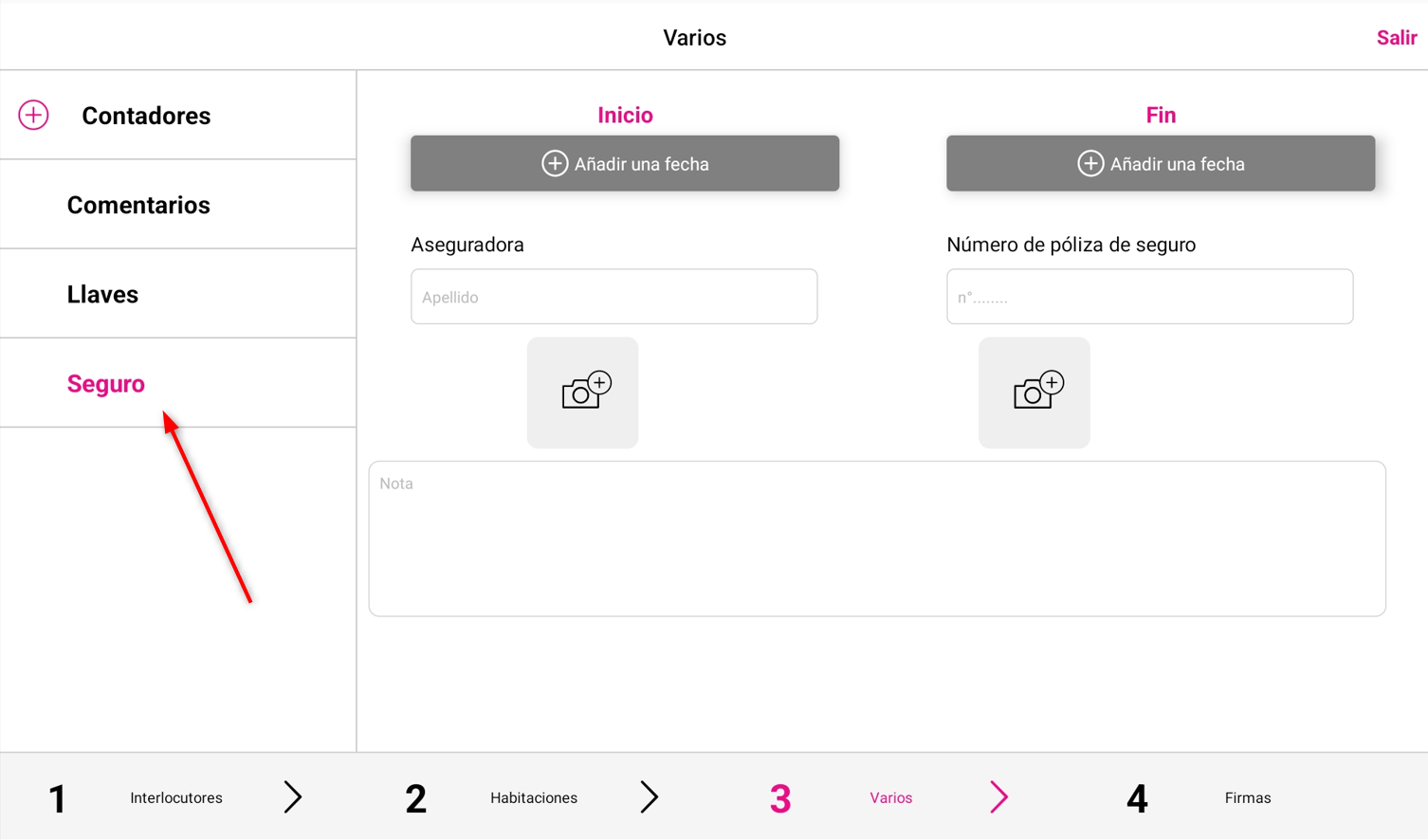Add a date under Inicio
This screenshot has width=1428, height=840.
pos(625,163)
